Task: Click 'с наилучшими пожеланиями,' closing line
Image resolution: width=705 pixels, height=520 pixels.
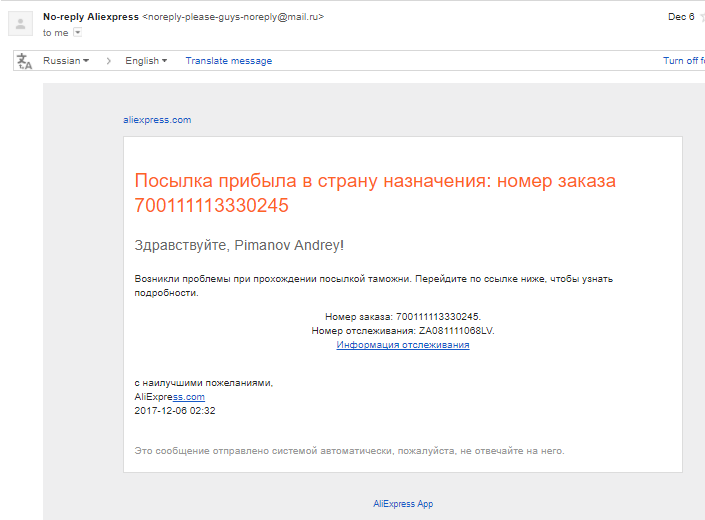Action: point(204,383)
